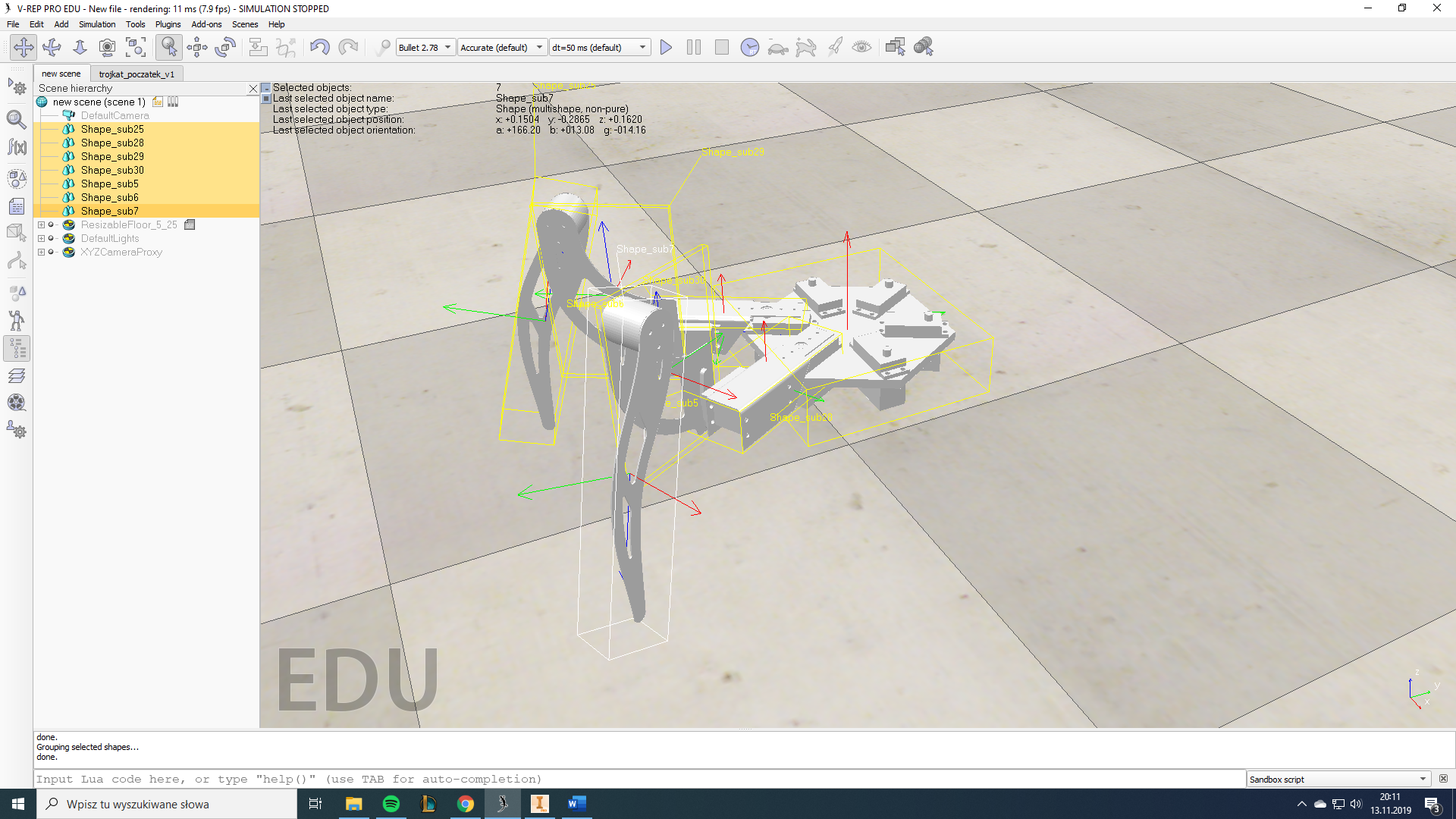1456x819 pixels.
Task: Open the Sandbox script dropdown
Action: pyautogui.click(x=1338, y=779)
